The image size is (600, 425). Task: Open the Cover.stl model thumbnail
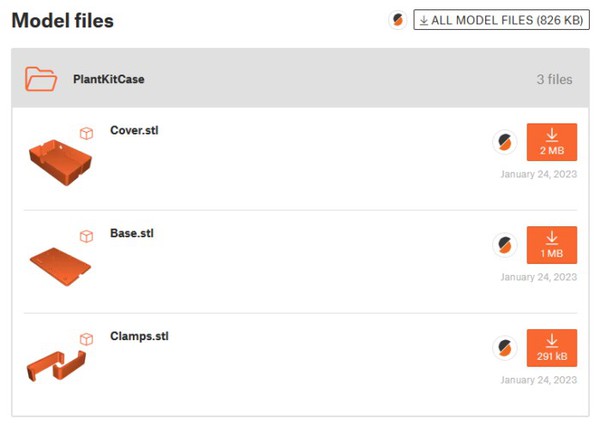tap(59, 154)
